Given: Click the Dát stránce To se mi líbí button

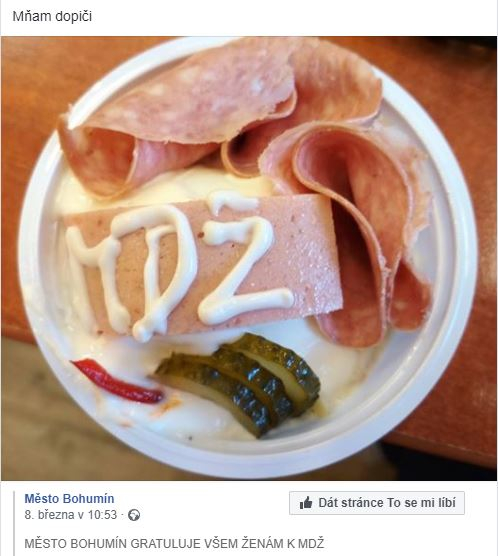Looking at the screenshot, I should [377, 503].
